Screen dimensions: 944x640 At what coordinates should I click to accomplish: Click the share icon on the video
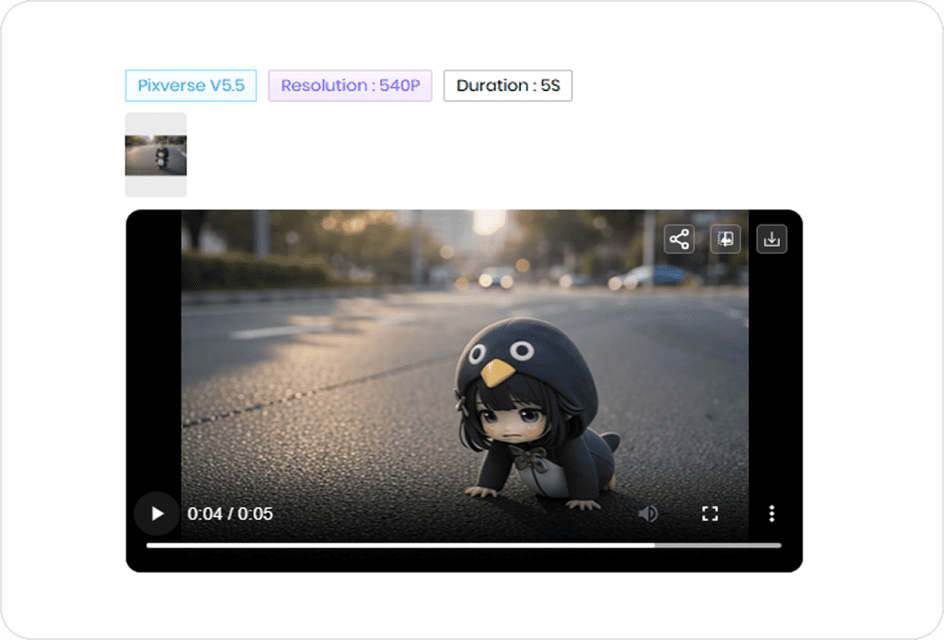point(679,239)
